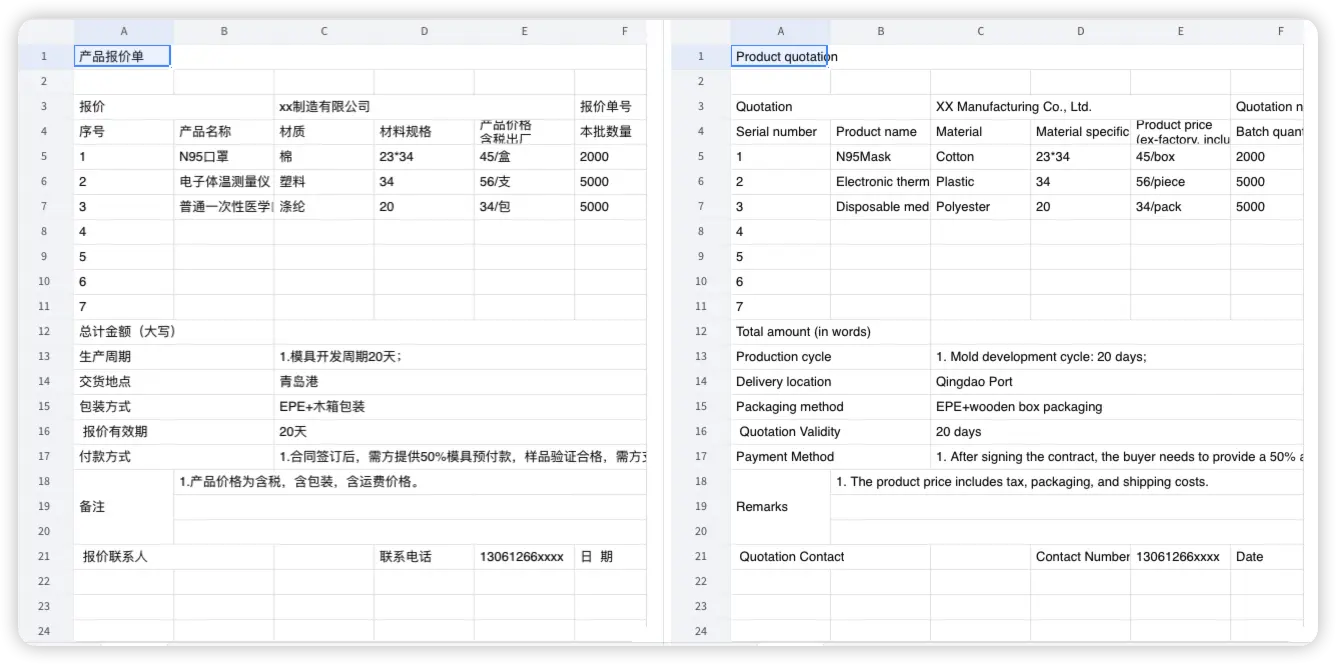The width and height of the screenshot is (1336, 664).
Task: Select the '日 期' cell
Action: [610, 556]
